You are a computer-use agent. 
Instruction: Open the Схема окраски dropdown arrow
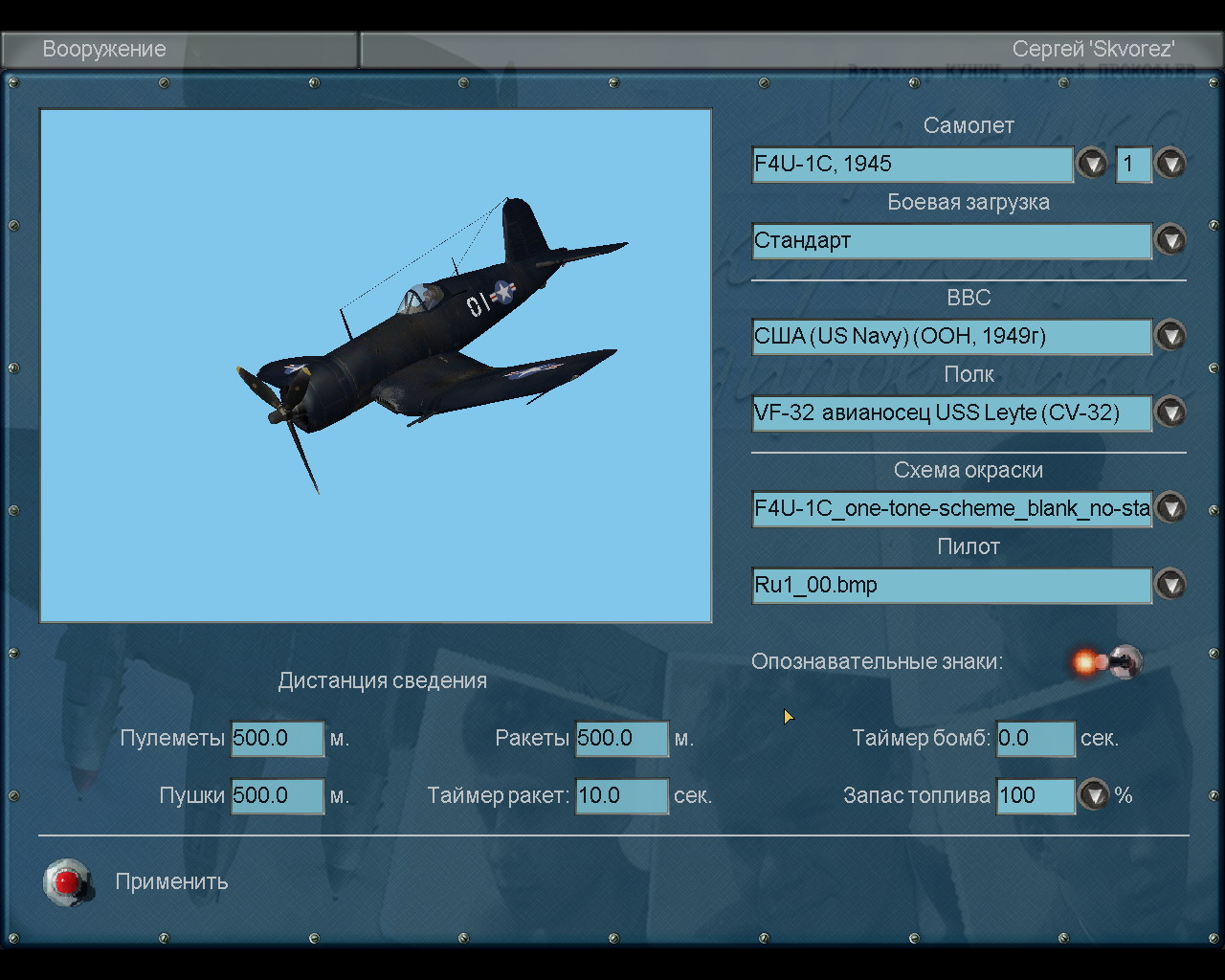1170,508
